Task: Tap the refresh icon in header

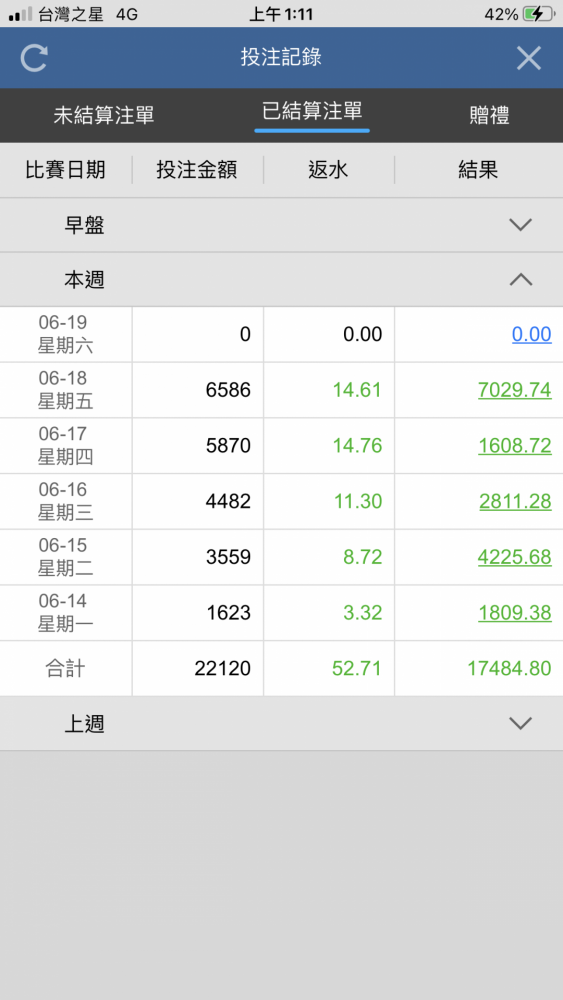Action: point(34,57)
